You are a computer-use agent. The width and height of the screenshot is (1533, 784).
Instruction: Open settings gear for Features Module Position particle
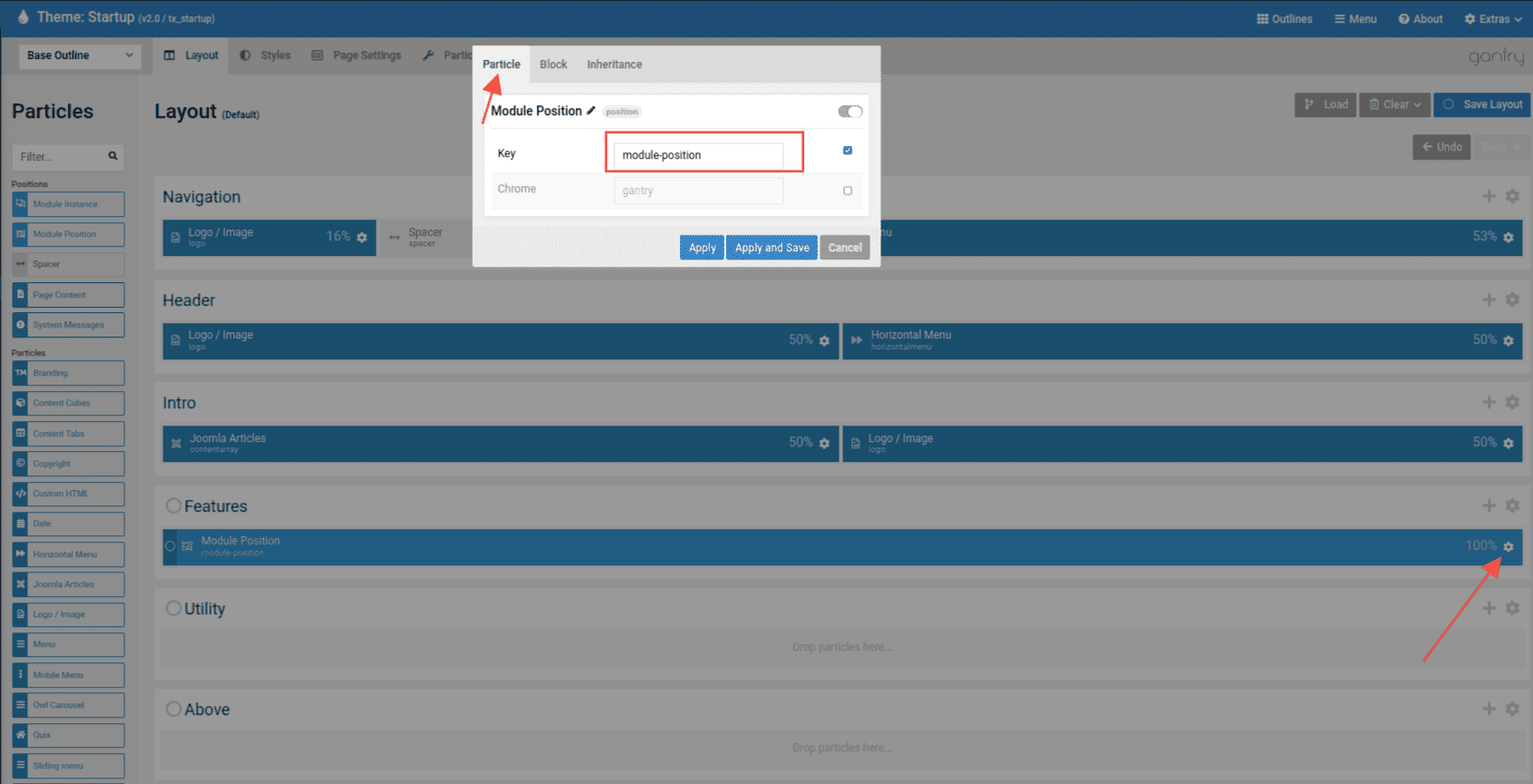1508,546
